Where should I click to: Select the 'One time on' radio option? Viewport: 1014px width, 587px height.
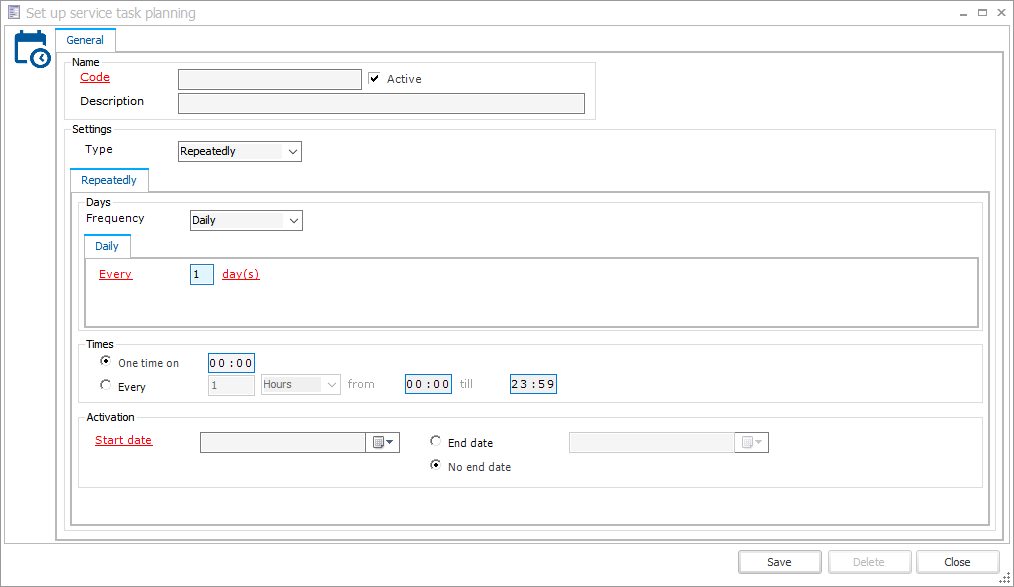coord(106,361)
